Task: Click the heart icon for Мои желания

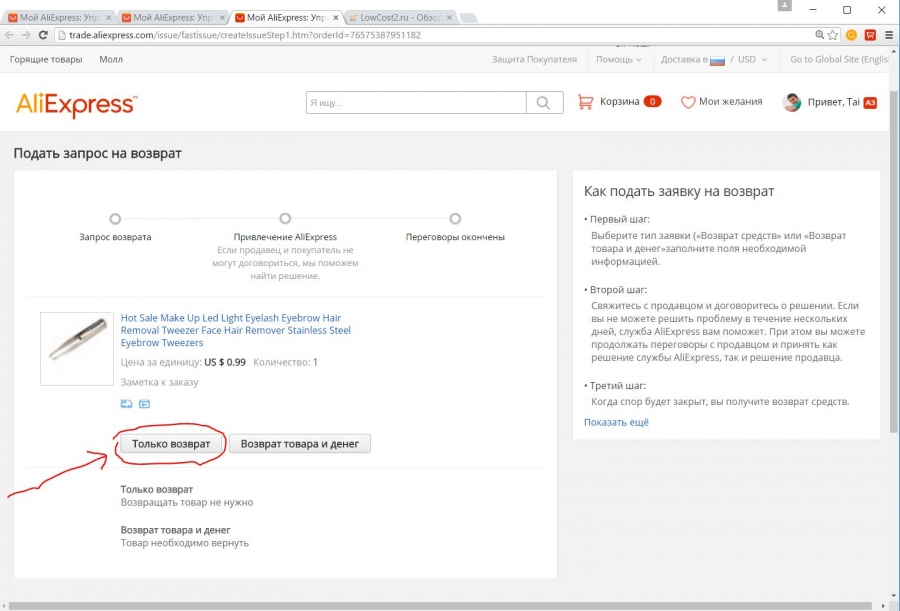Action: click(688, 102)
